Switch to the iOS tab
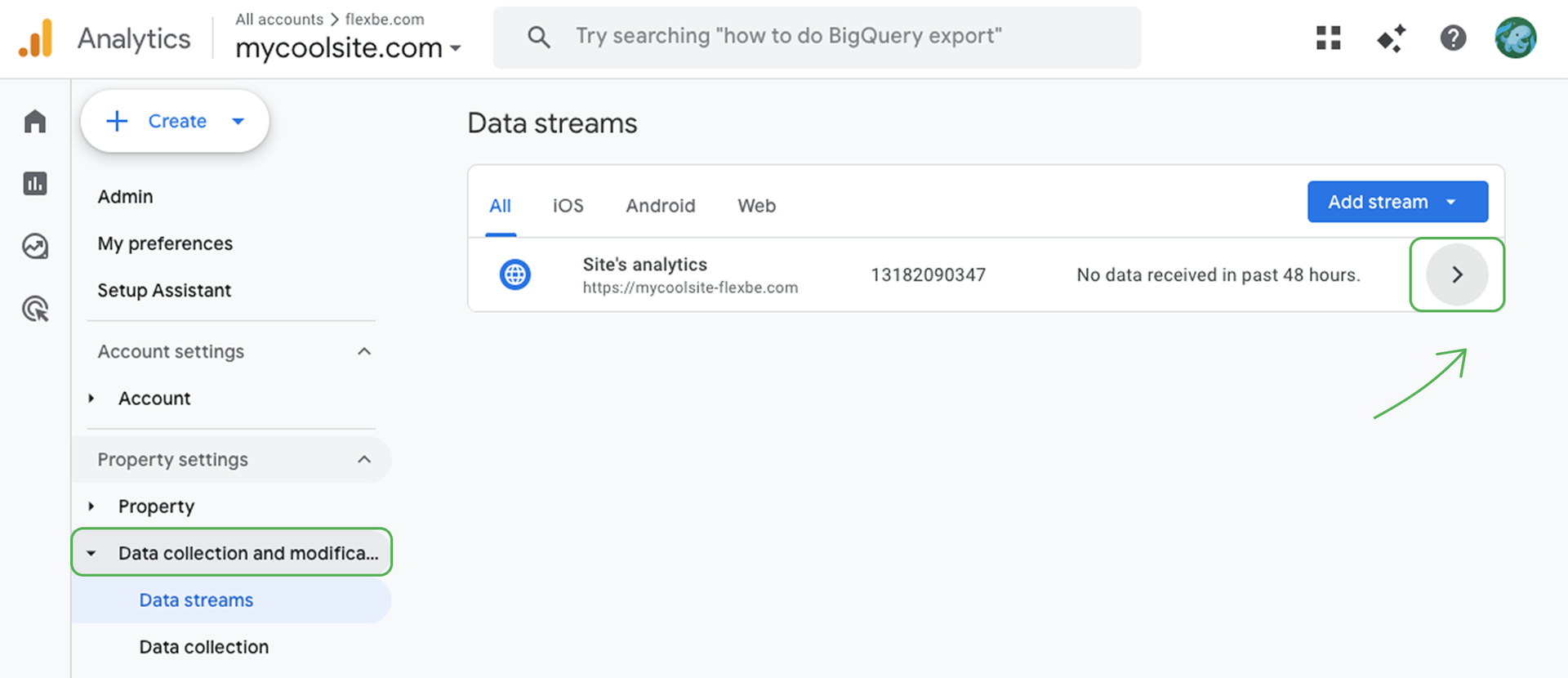1568x678 pixels. 568,206
